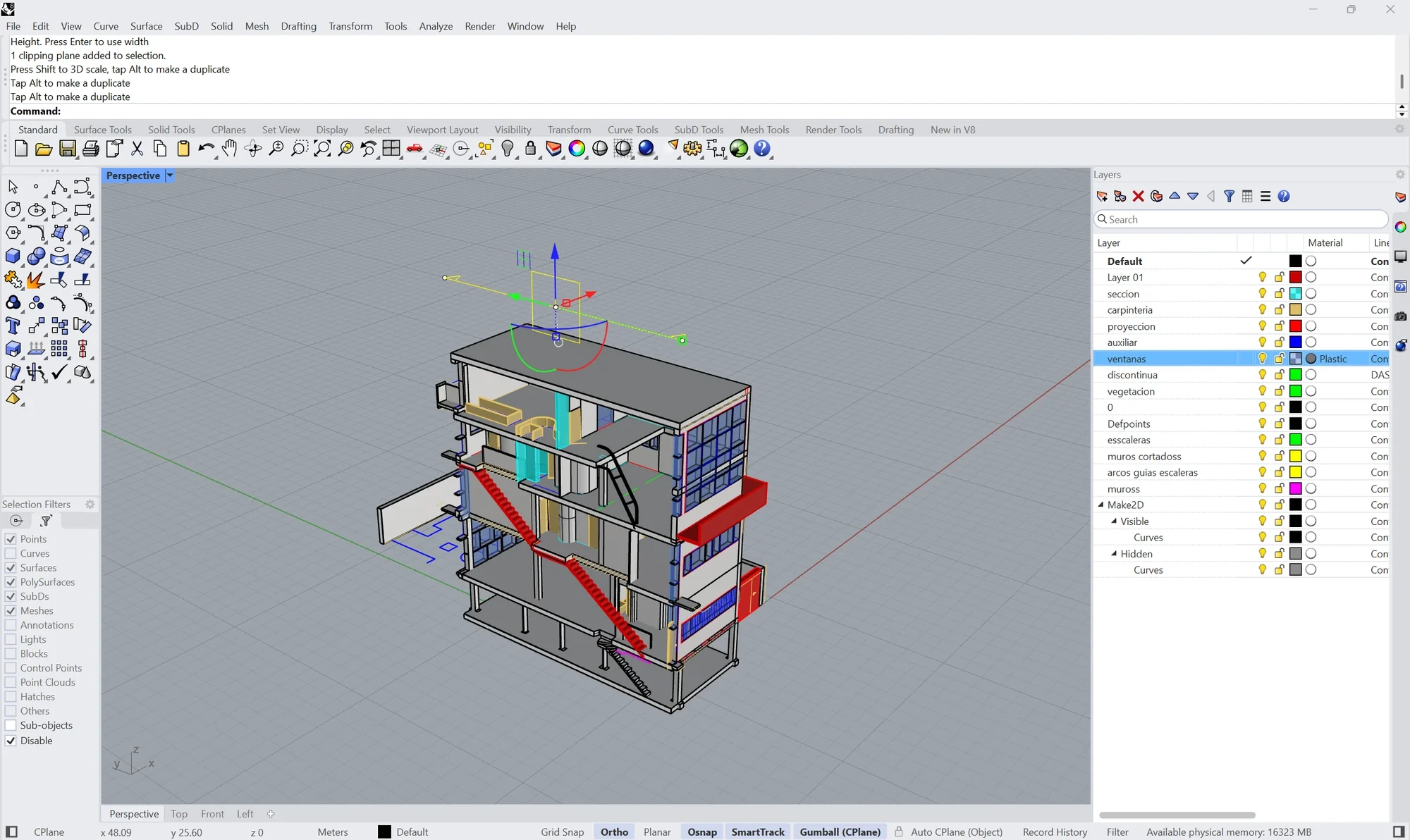Click the Zoom Extents icon

[x=322, y=149]
